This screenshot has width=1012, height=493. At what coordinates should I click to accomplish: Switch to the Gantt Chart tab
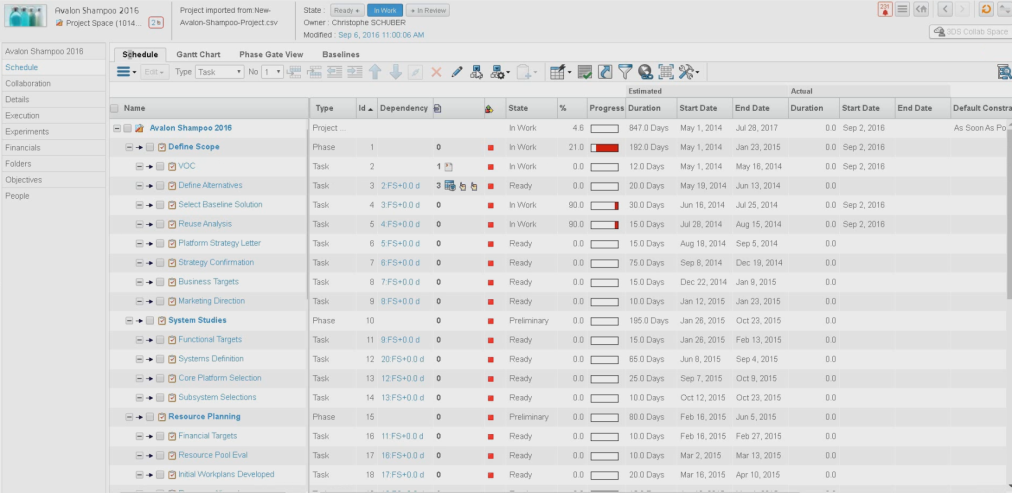click(x=198, y=55)
